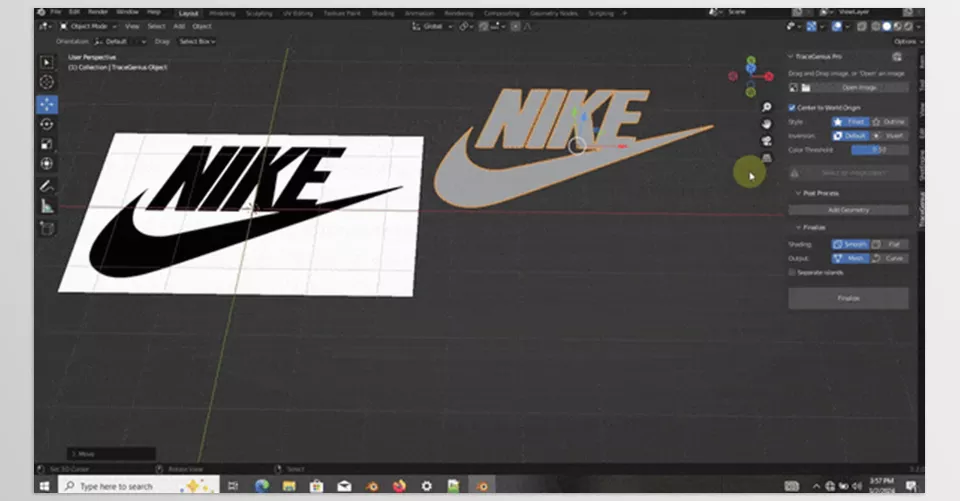The image size is (960, 501).
Task: Set Style to Filled
Action: (850, 122)
